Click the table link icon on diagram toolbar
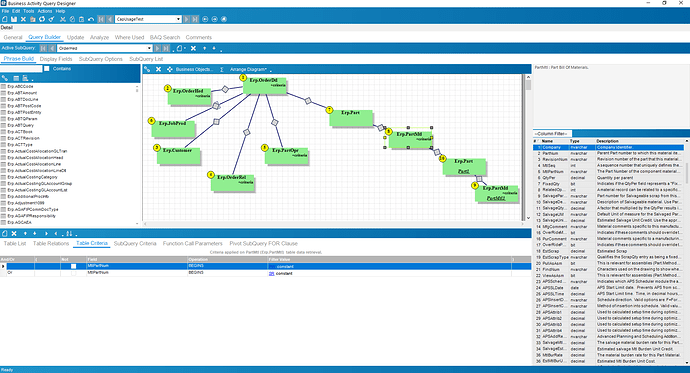 point(147,69)
